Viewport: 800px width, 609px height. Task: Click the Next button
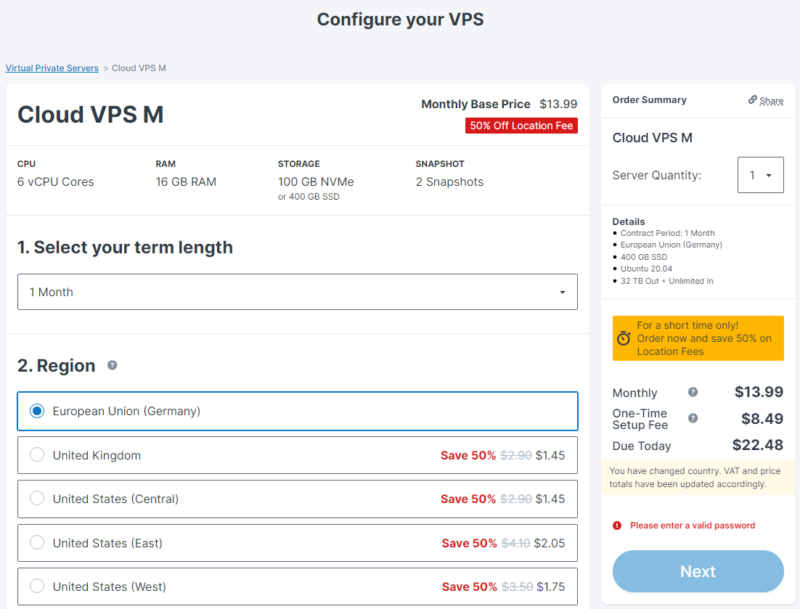(x=697, y=571)
